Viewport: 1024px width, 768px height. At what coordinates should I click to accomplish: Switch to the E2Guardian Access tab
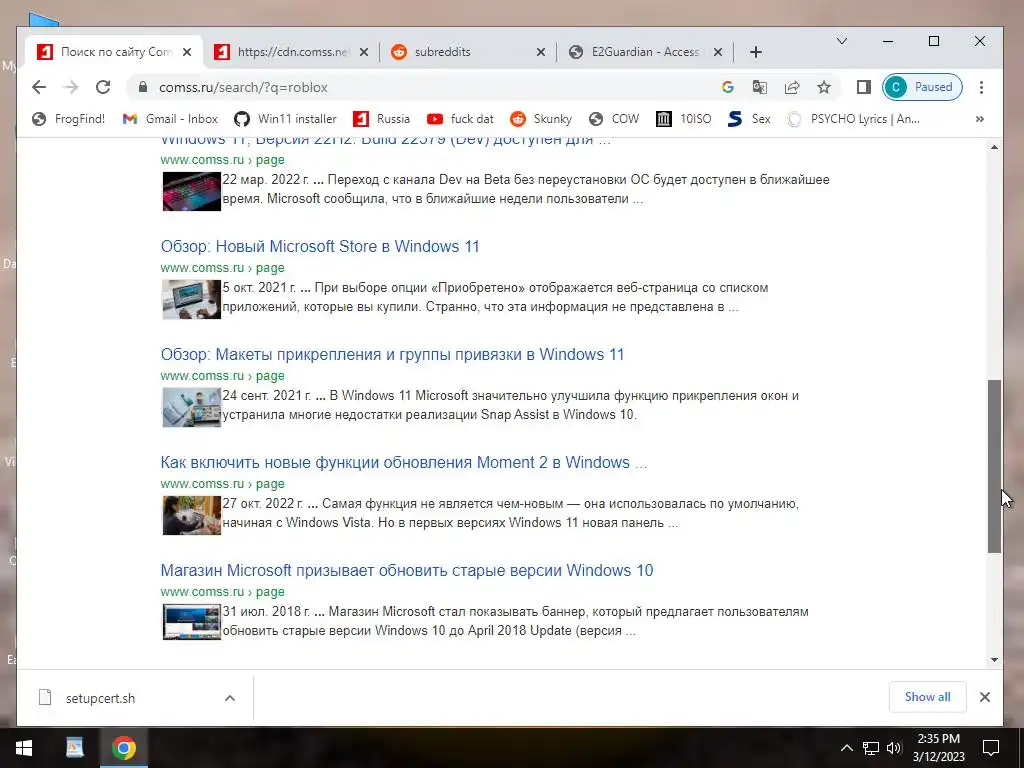[x=644, y=52]
